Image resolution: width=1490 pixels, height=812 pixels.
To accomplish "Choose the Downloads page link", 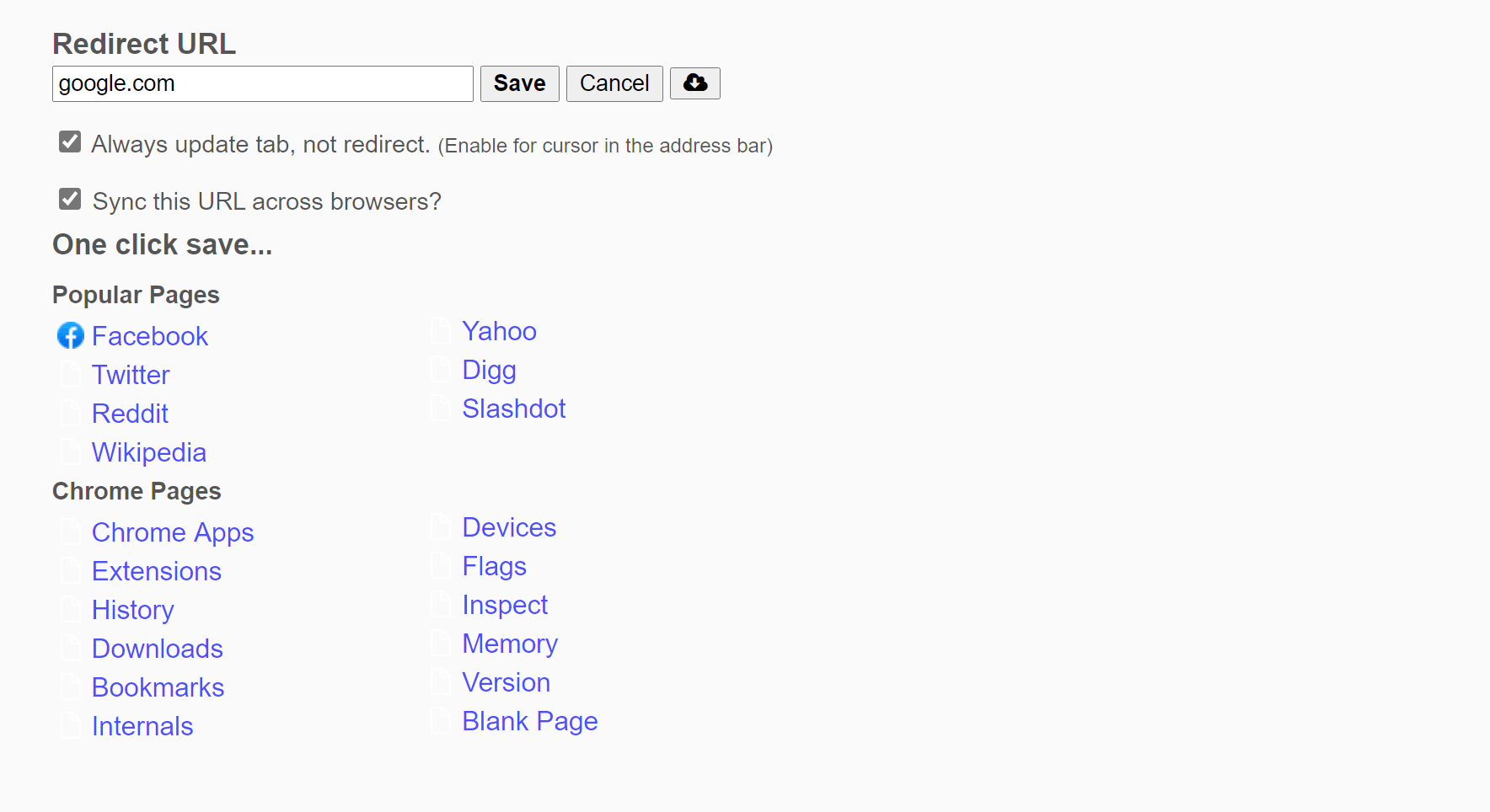I will [x=158, y=649].
